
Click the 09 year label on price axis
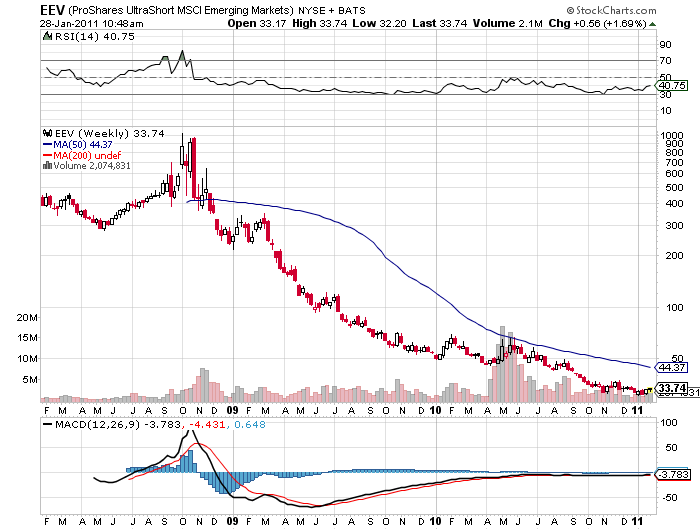[x=233, y=410]
